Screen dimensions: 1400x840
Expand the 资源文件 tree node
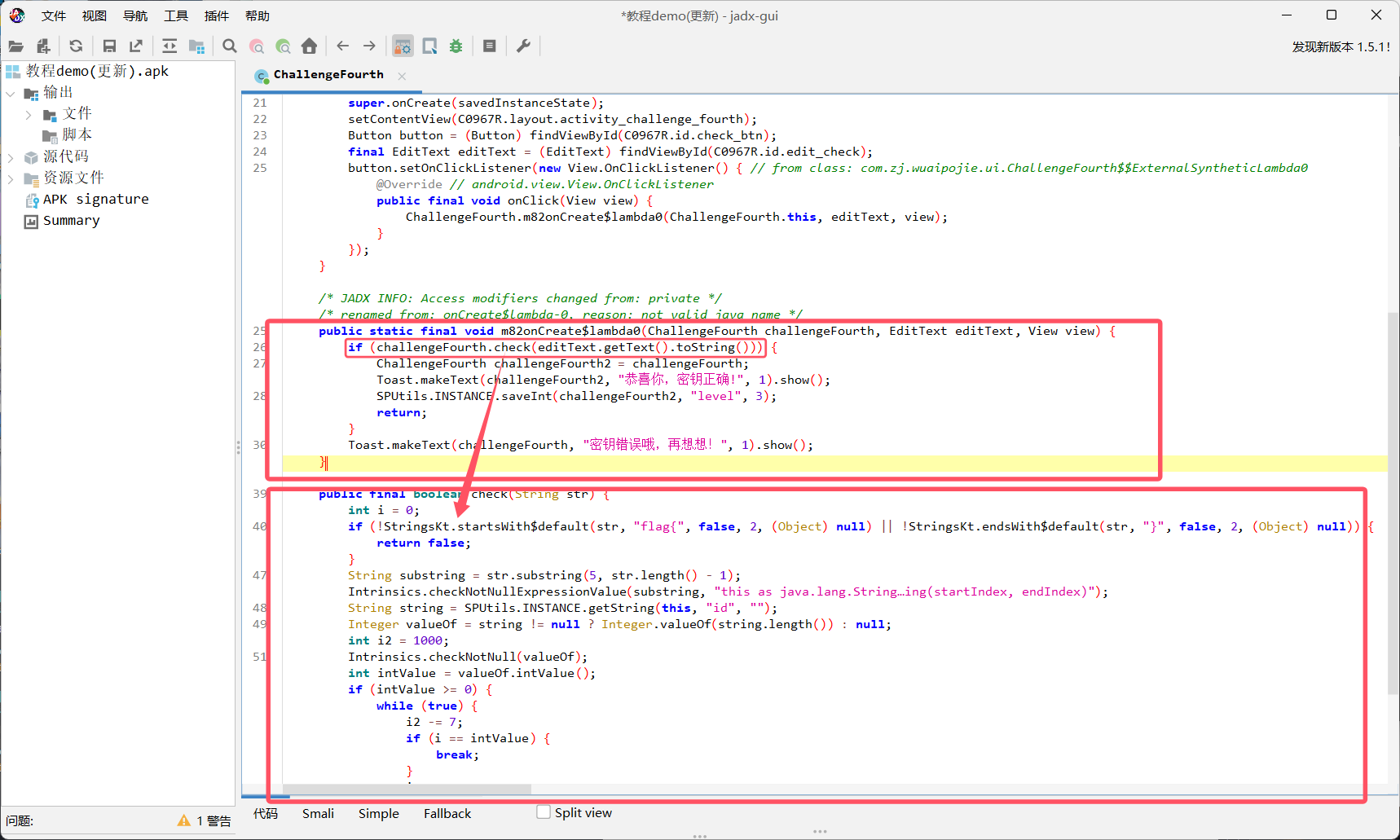(11, 178)
